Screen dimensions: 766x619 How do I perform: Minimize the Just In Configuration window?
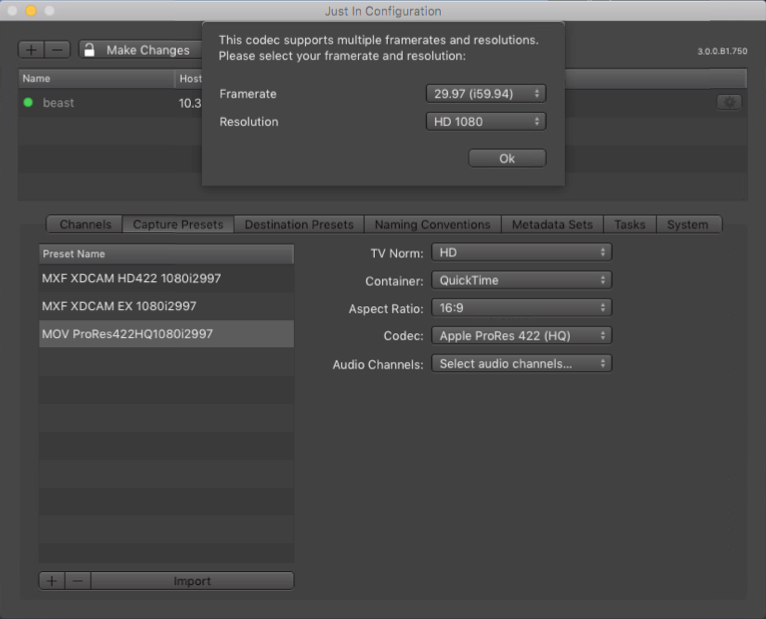(x=31, y=10)
